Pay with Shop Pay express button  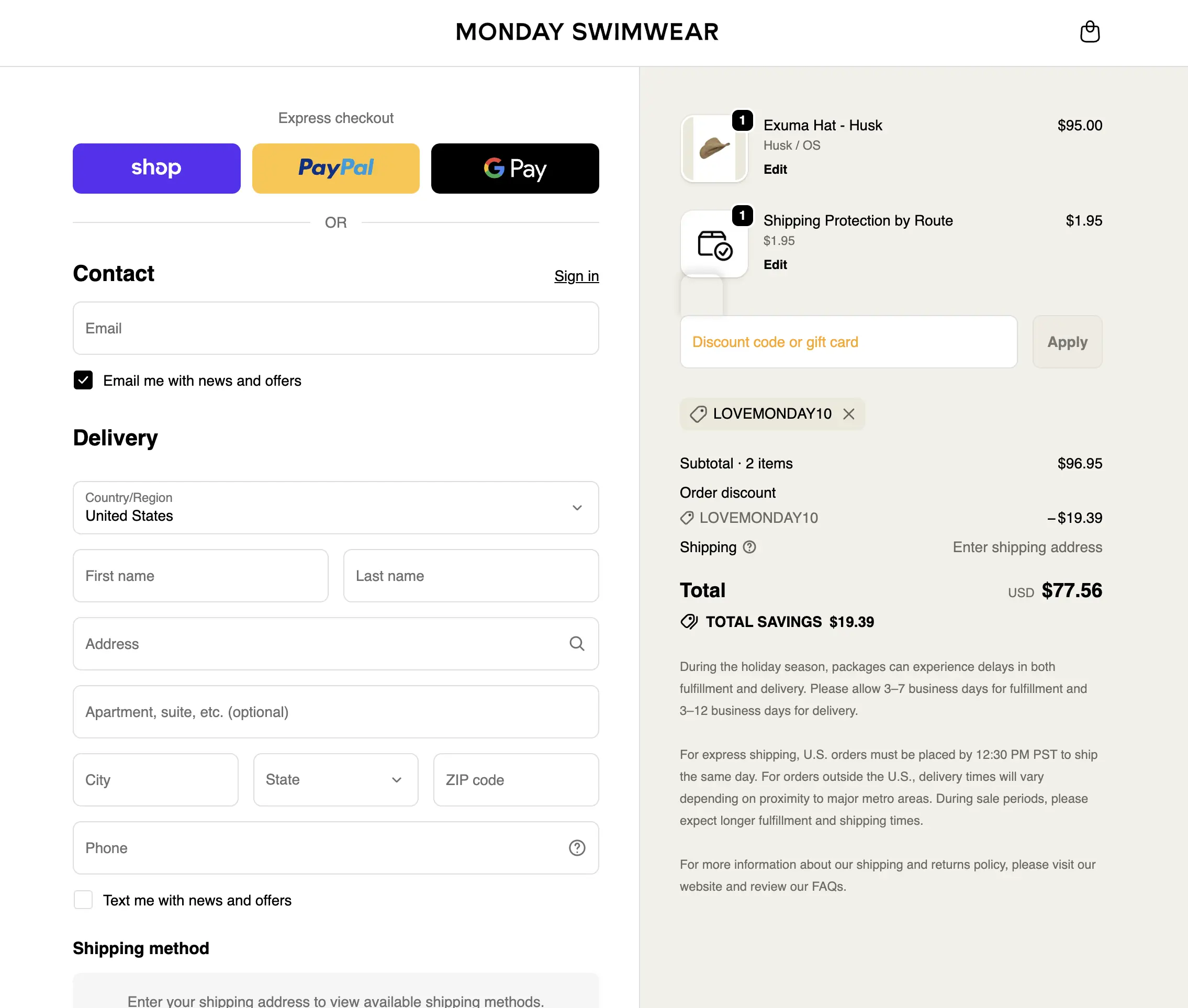pyautogui.click(x=156, y=168)
